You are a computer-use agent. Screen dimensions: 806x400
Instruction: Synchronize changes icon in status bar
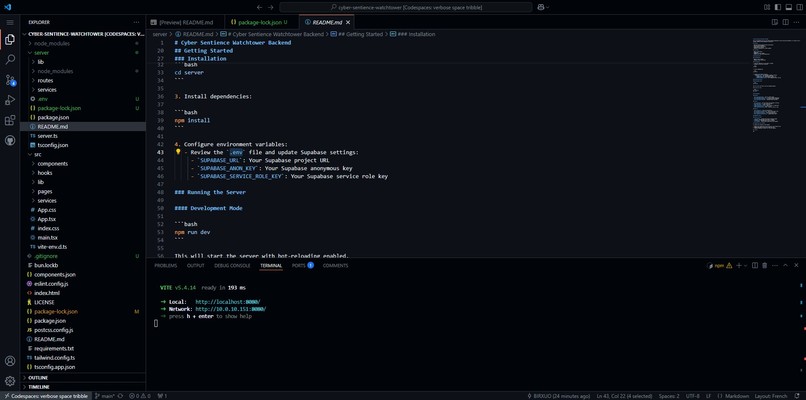[x=120, y=396]
